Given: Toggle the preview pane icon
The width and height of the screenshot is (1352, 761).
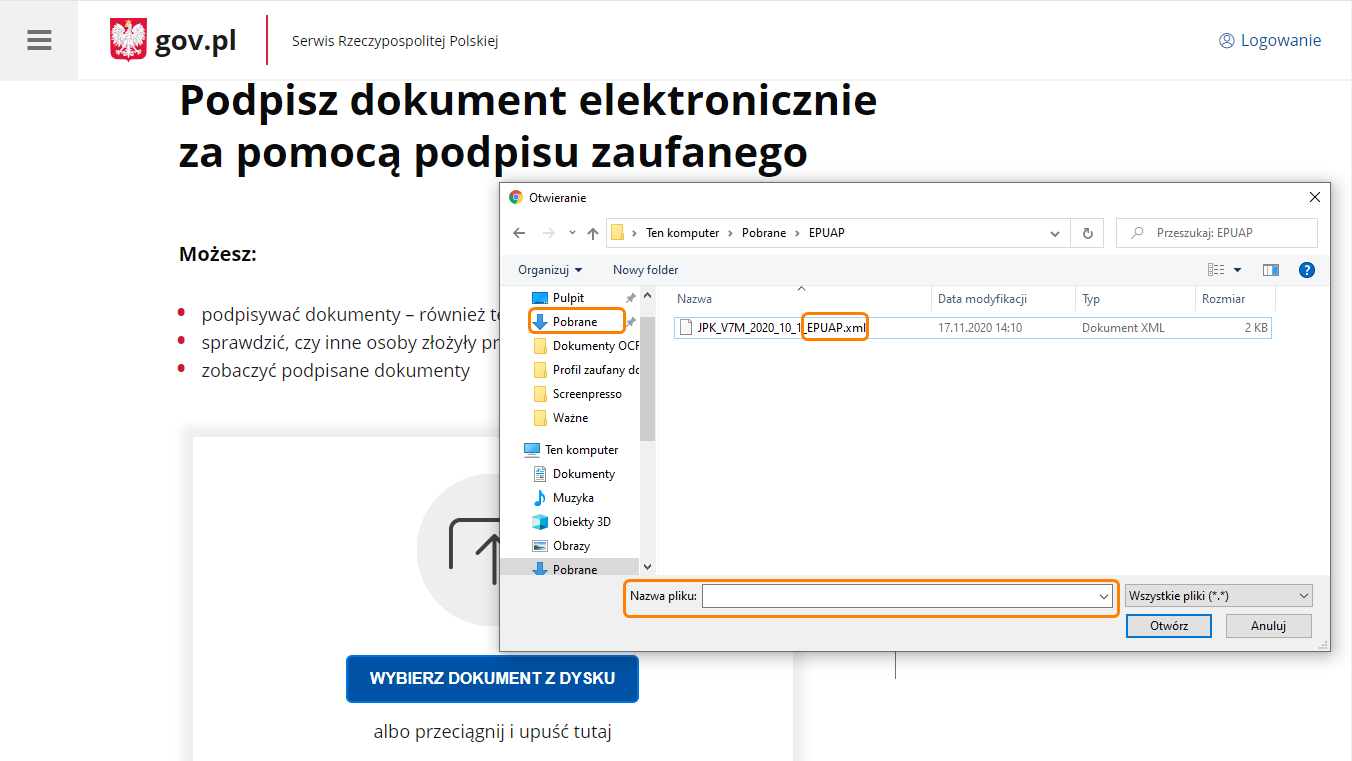Looking at the screenshot, I should pyautogui.click(x=1271, y=270).
